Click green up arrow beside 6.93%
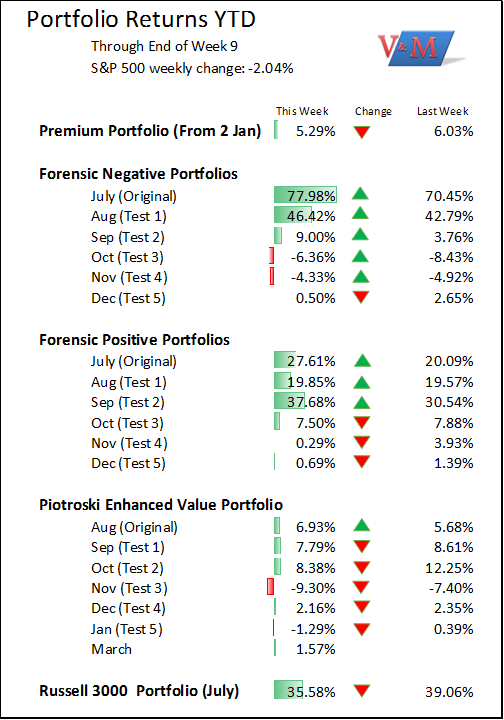Viewport: 504px width, 720px height. tap(362, 525)
